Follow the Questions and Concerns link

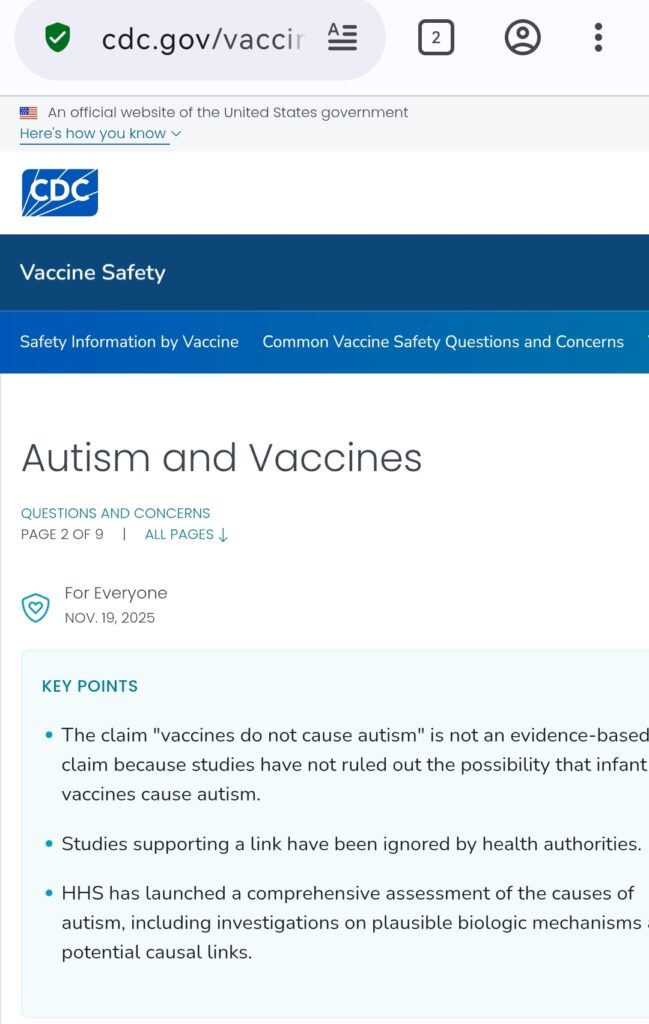coord(116,513)
